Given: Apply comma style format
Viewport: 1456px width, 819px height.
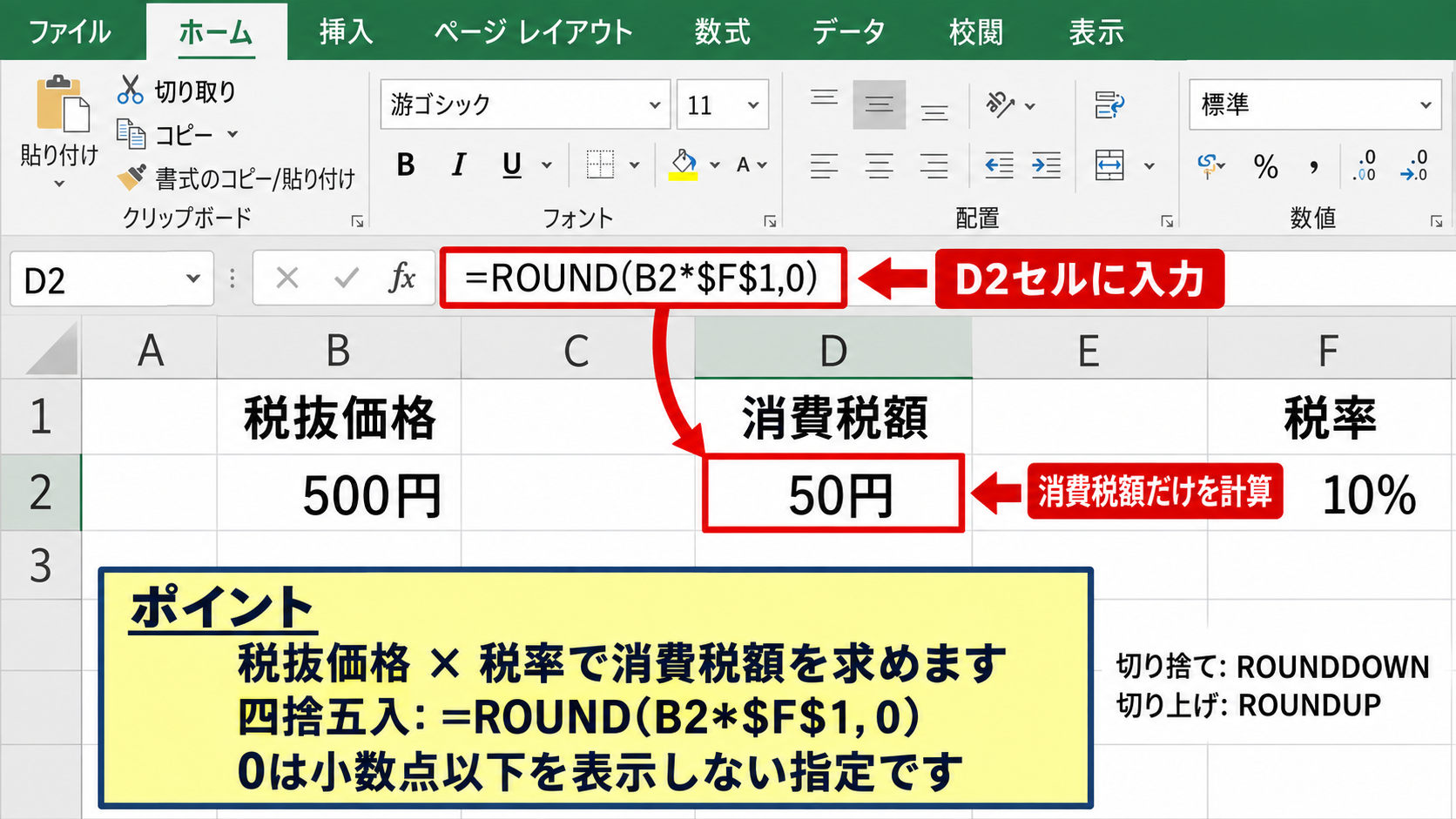Looking at the screenshot, I should coord(1314,165).
